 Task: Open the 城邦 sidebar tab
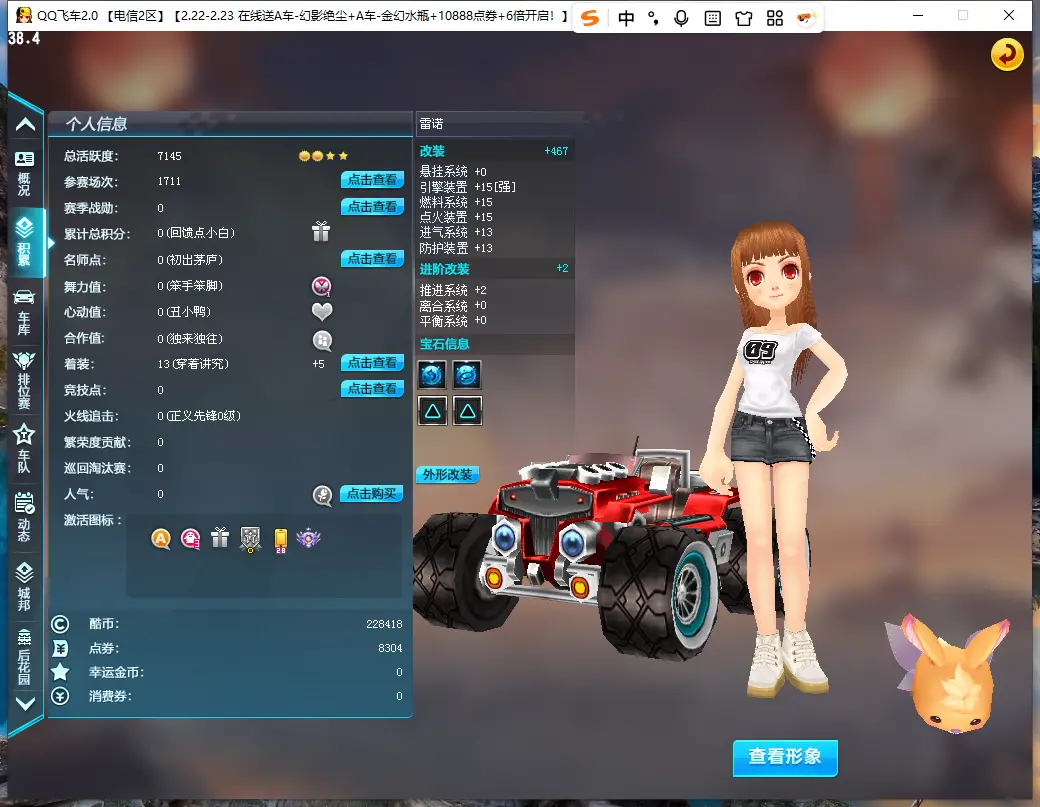click(x=24, y=586)
